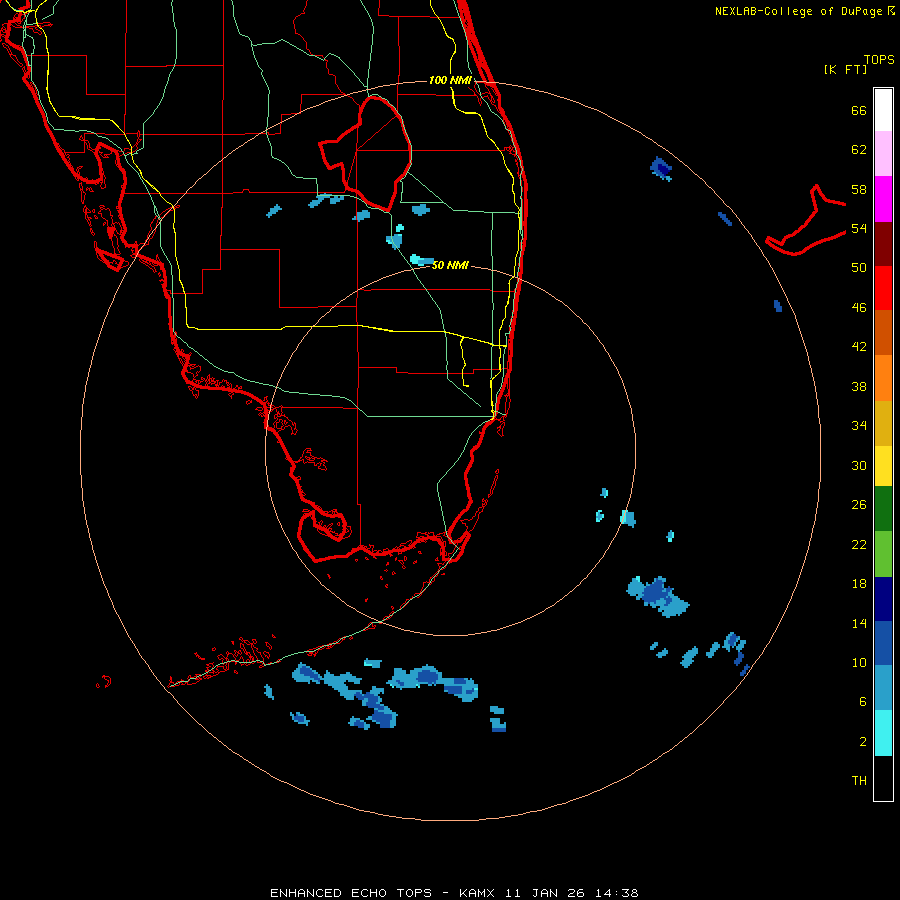The height and width of the screenshot is (900, 900).
Task: Click the 62 value on the legend
Action: pos(859,150)
